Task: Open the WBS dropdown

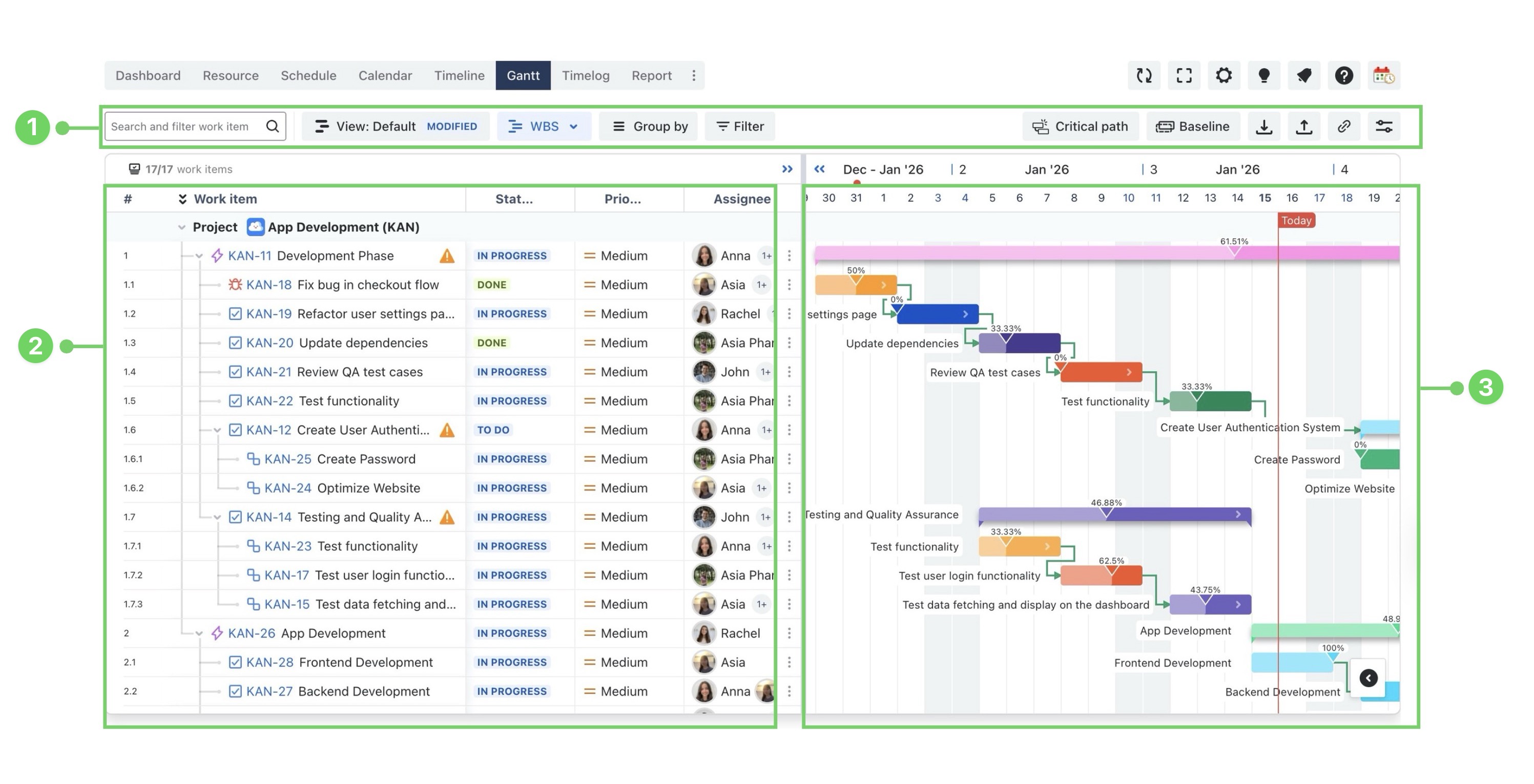Action: pyautogui.click(x=543, y=127)
